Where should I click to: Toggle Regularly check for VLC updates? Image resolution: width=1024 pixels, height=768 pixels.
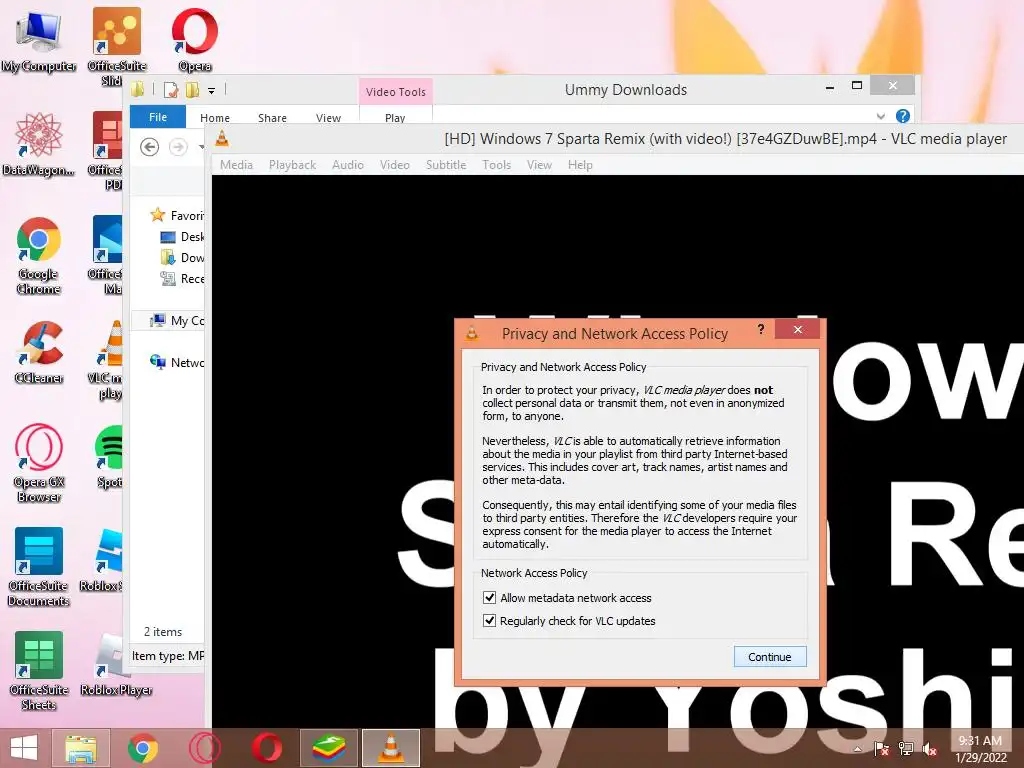(x=489, y=620)
